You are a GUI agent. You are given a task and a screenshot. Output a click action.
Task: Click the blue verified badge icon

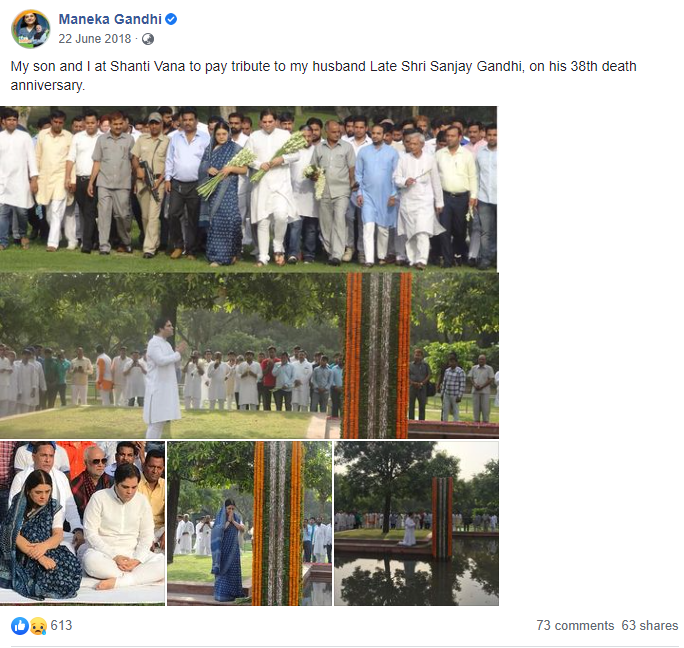(x=171, y=19)
